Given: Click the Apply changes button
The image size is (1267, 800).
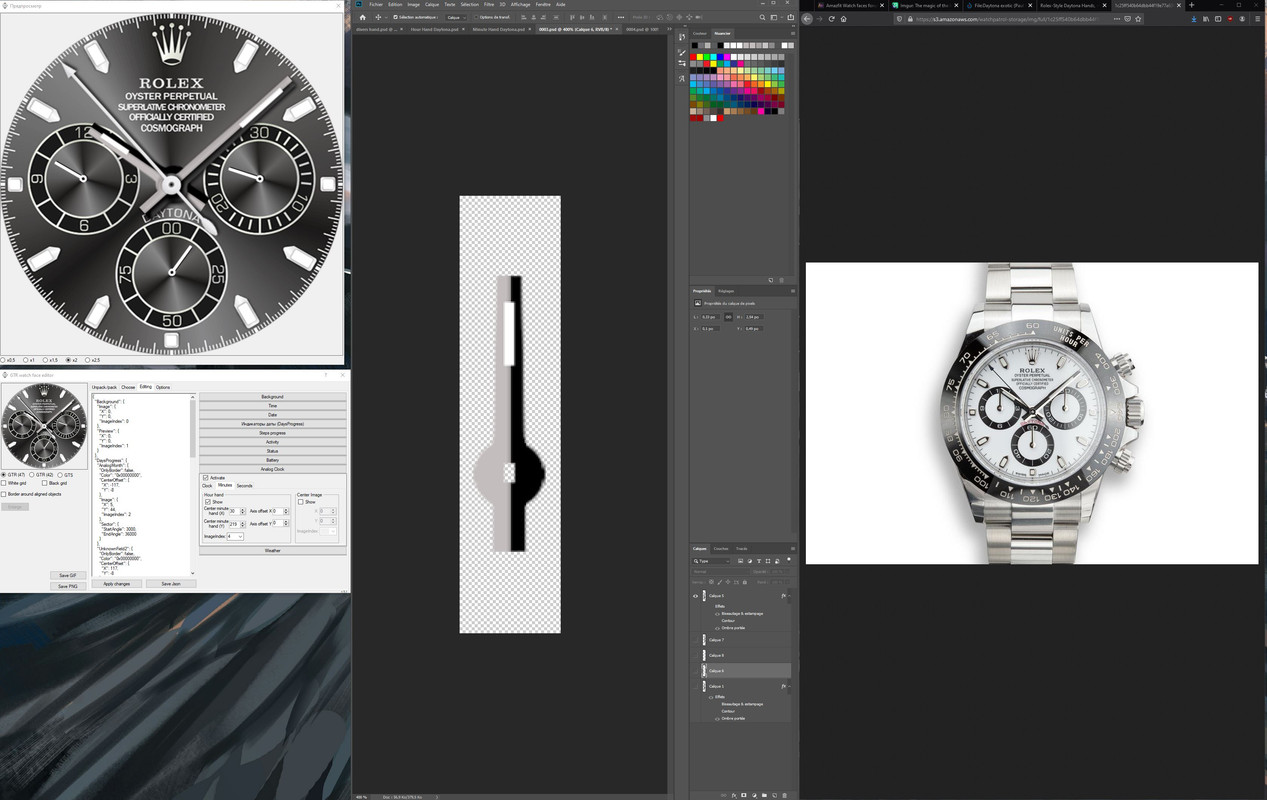Looking at the screenshot, I should [117, 584].
